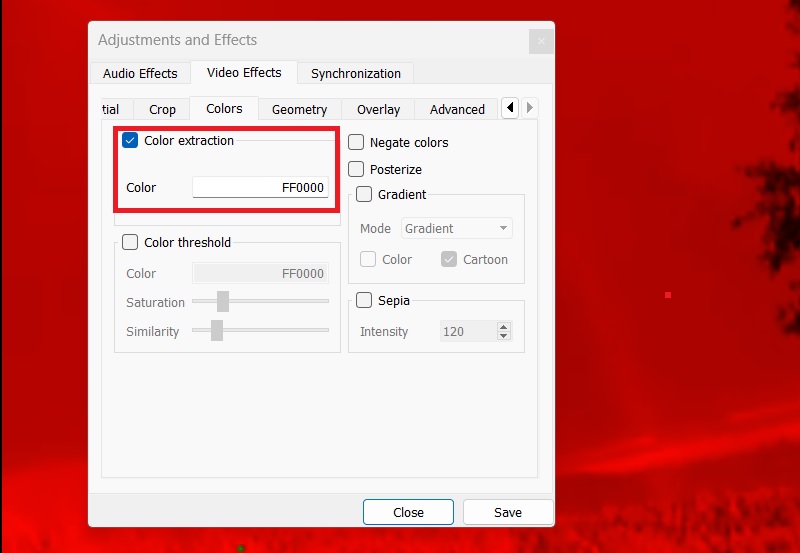Enable the Gradient effect checkbox
The image size is (800, 553).
coord(364,194)
